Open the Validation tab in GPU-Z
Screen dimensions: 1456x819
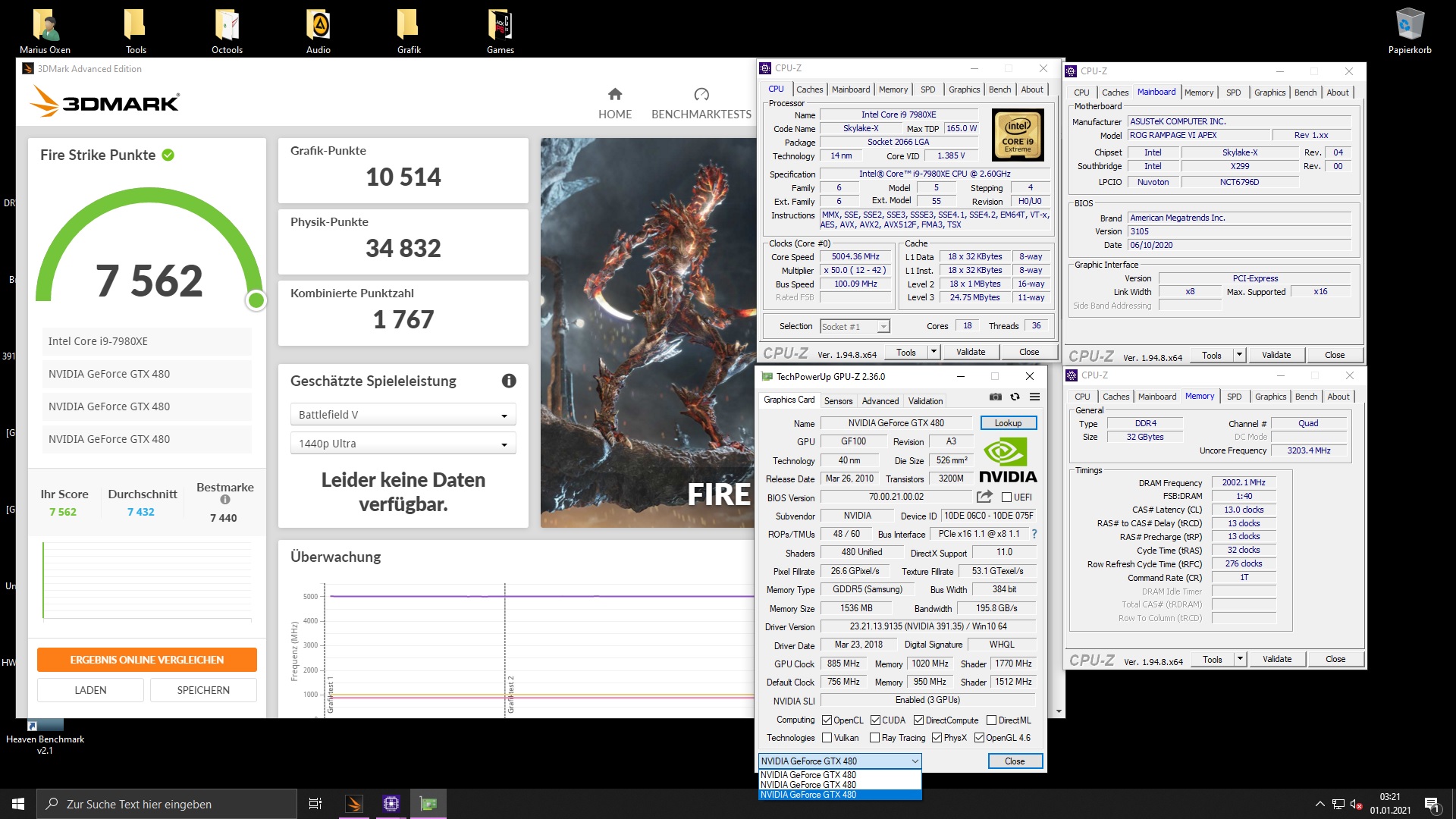point(925,401)
